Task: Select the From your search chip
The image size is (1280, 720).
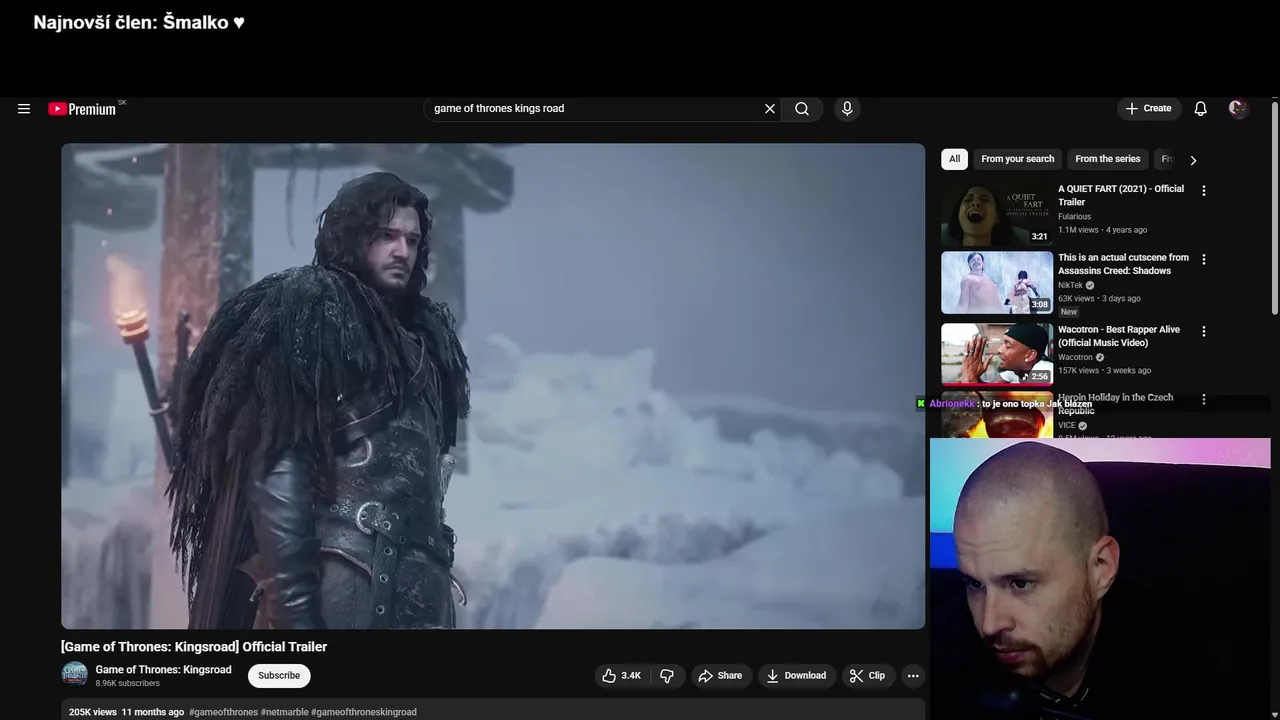Action: point(1017,159)
